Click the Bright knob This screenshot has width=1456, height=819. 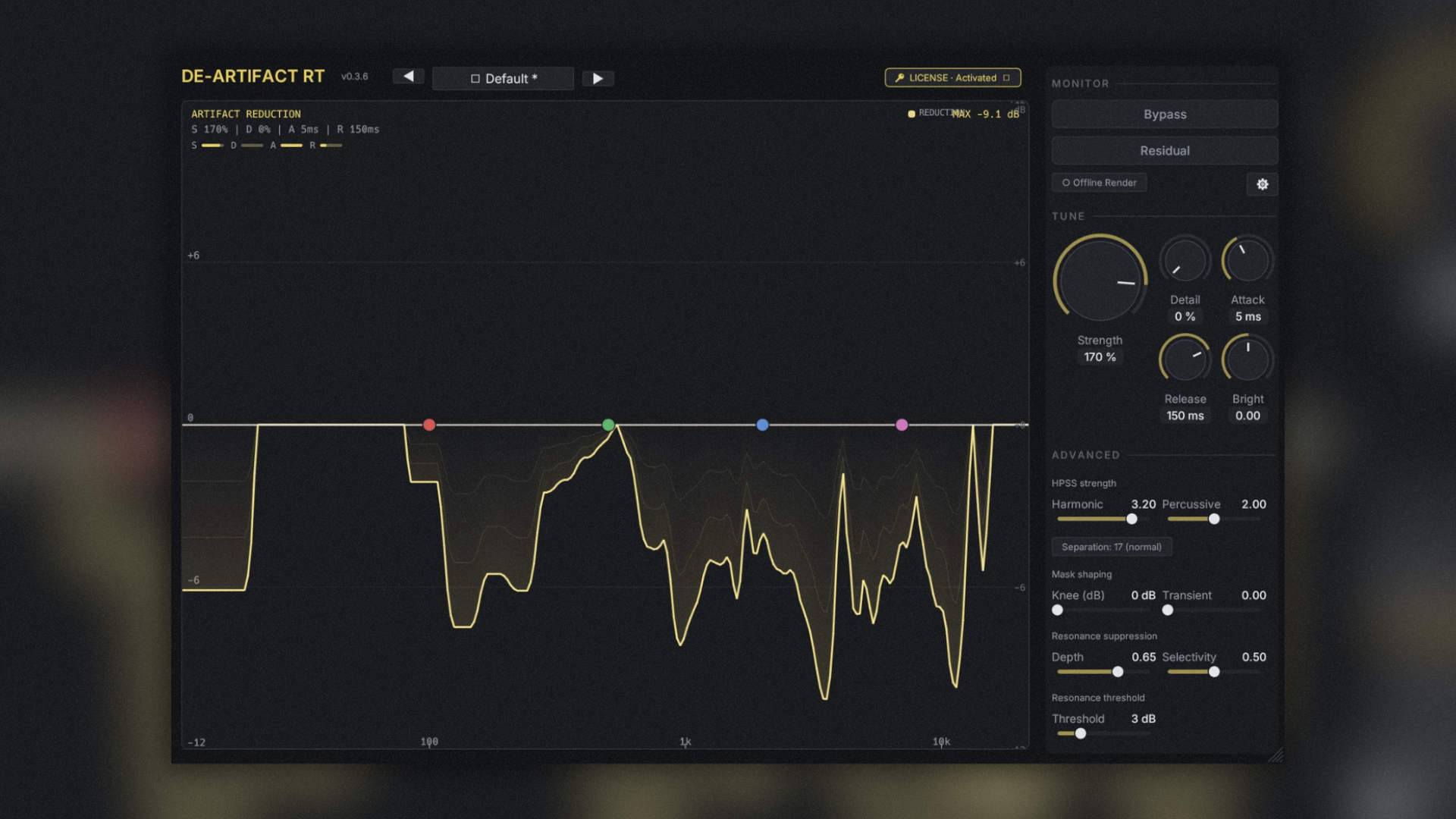pos(1247,359)
